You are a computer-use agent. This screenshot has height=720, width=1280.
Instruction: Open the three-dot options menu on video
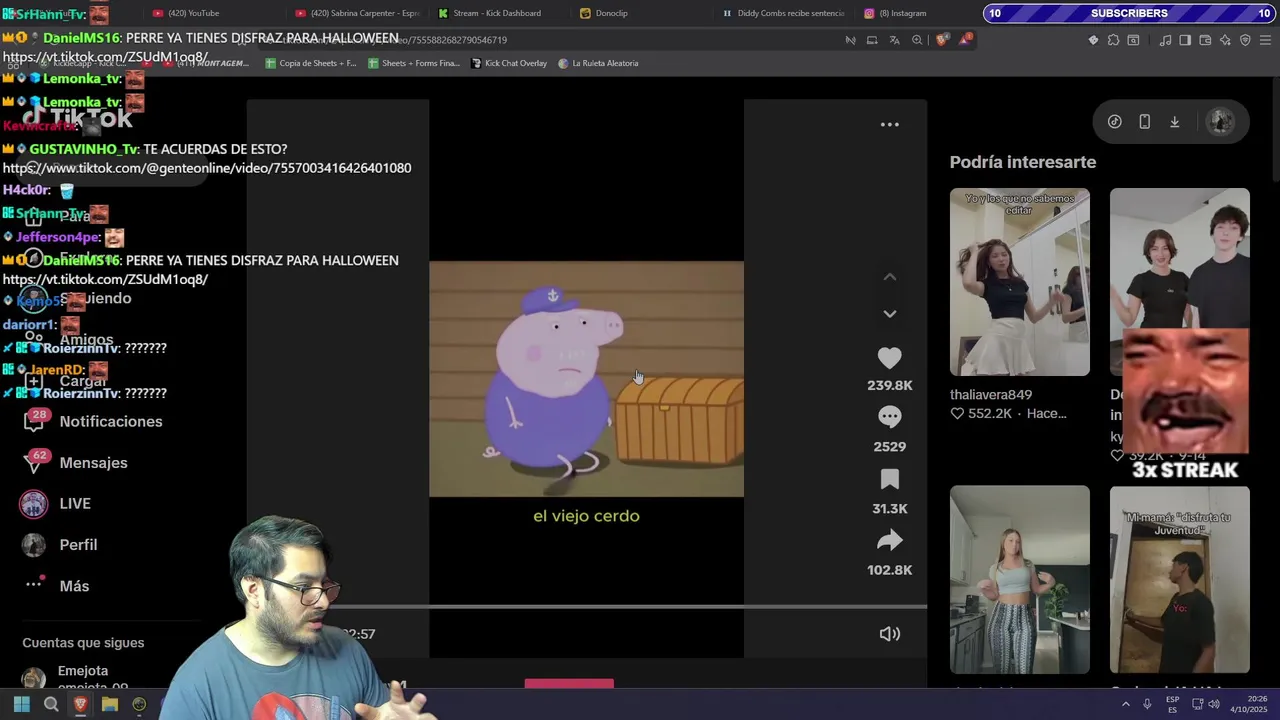pos(889,124)
